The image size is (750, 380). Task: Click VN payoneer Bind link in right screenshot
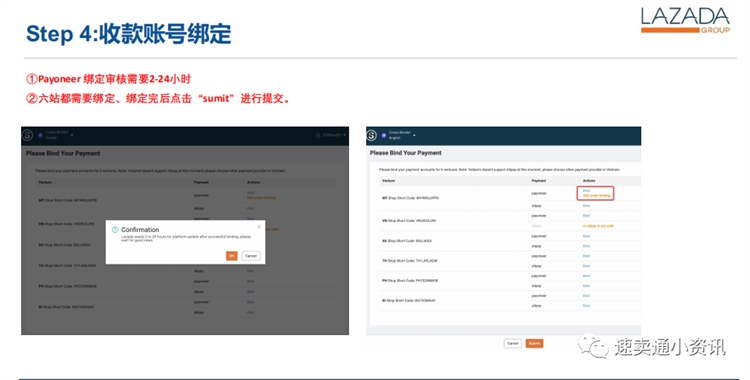coord(586,216)
